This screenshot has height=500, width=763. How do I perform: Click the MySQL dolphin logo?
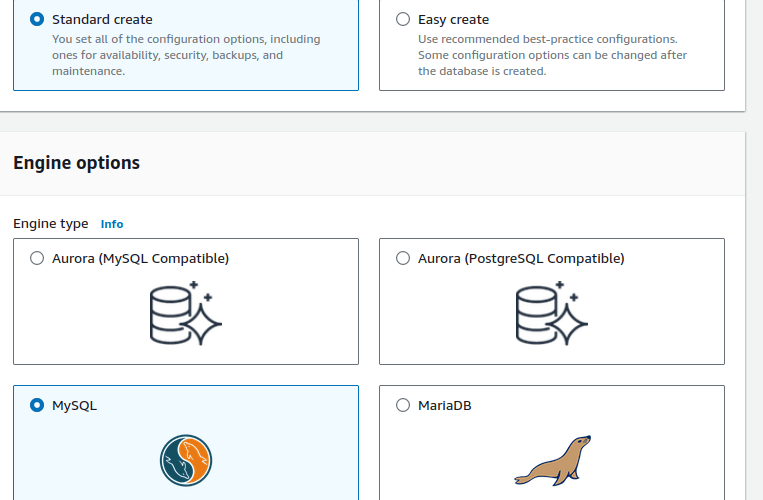(186, 460)
